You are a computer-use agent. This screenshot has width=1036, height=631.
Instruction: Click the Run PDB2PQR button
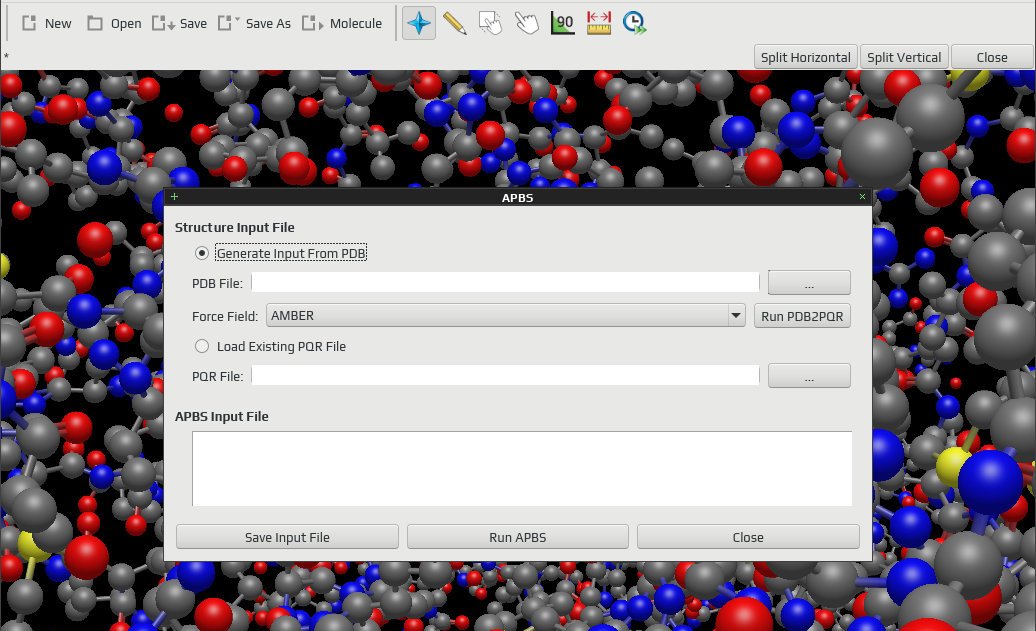(x=802, y=316)
